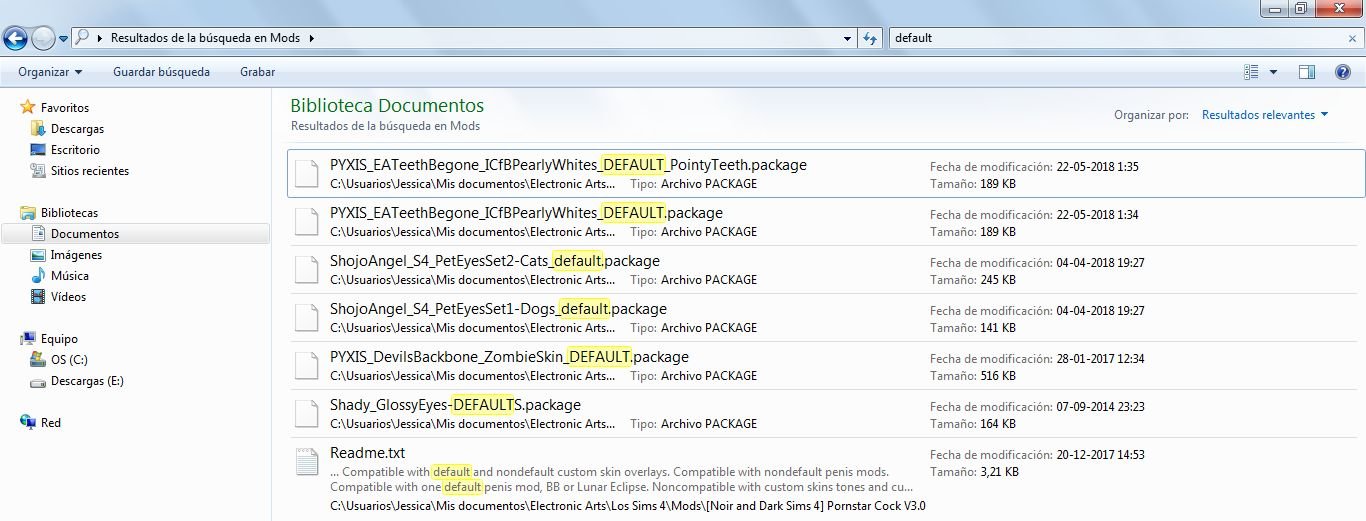This screenshot has height=521, width=1366.
Task: Click the Sitios recientes icon
Action: (x=38, y=171)
